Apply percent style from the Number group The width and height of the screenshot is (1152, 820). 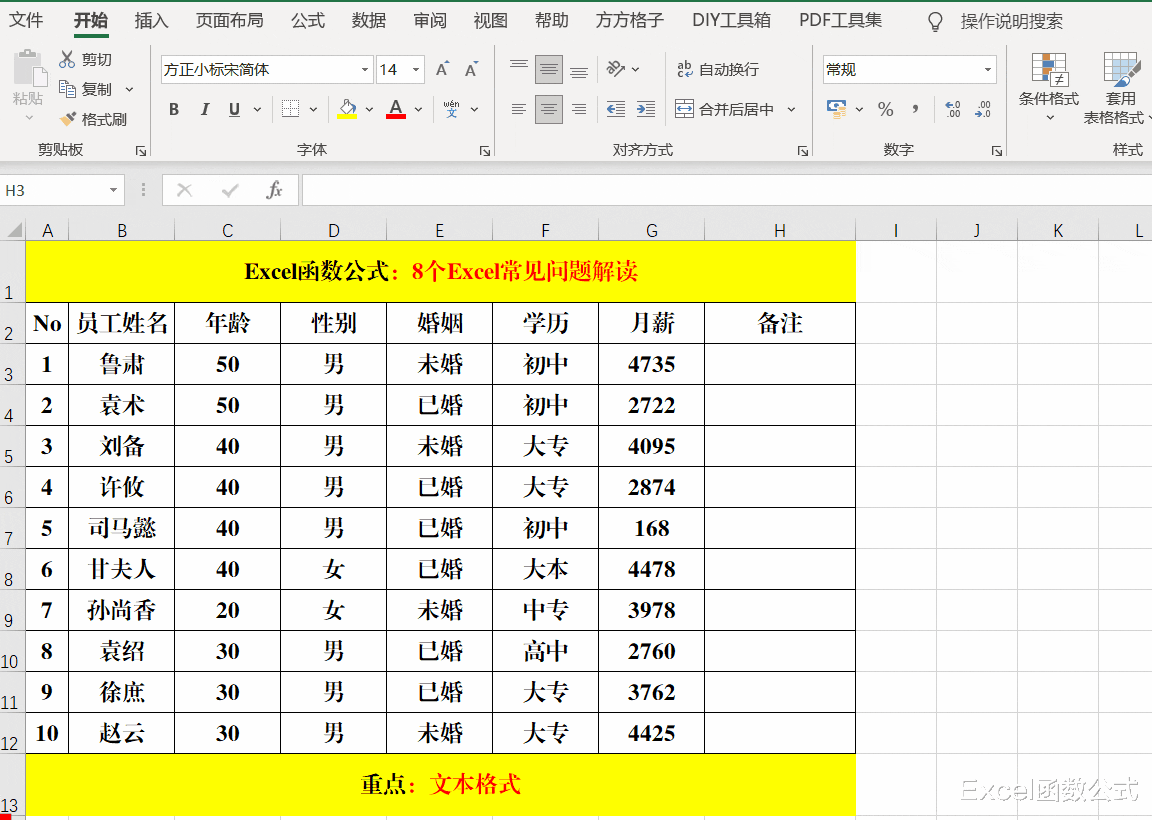(885, 109)
